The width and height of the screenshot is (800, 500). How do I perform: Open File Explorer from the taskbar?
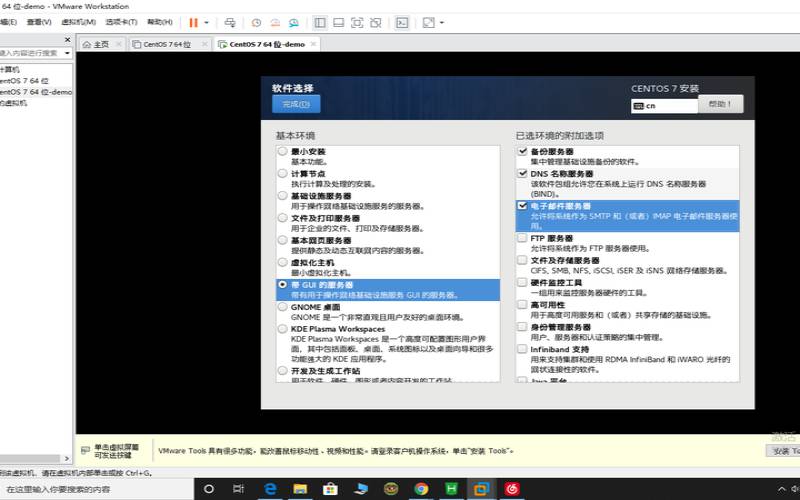click(x=300, y=489)
